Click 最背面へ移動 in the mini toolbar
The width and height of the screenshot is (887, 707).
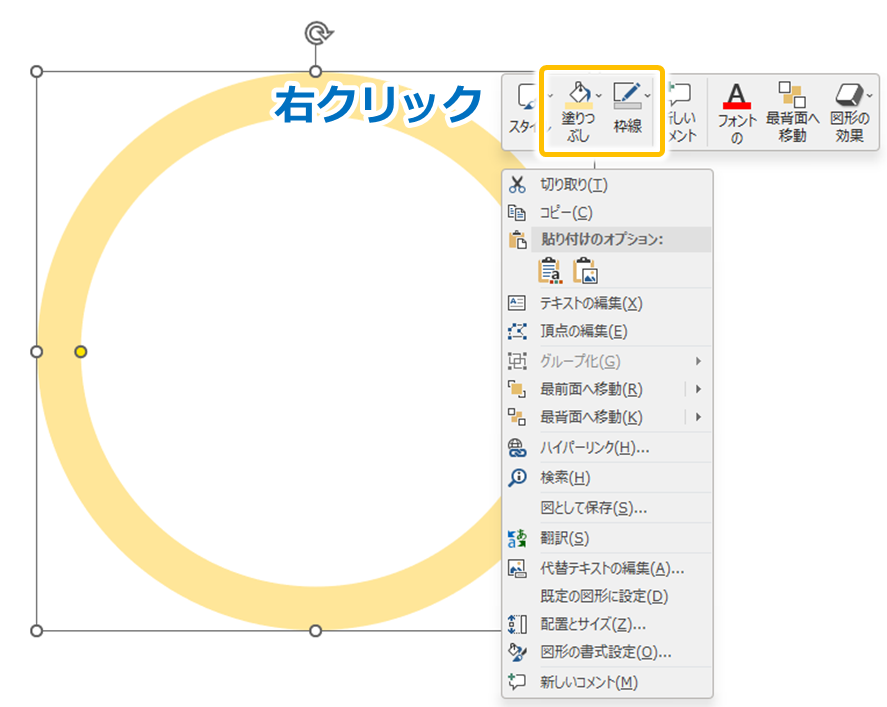click(x=792, y=97)
